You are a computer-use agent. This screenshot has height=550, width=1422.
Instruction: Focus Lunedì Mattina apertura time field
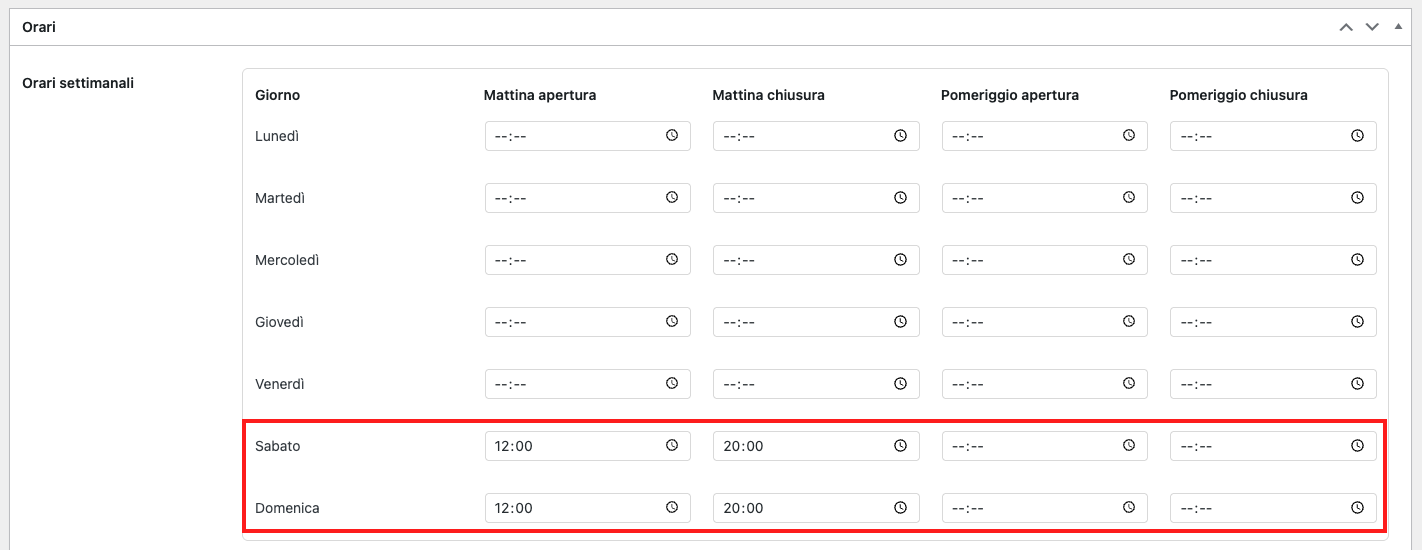click(588, 136)
